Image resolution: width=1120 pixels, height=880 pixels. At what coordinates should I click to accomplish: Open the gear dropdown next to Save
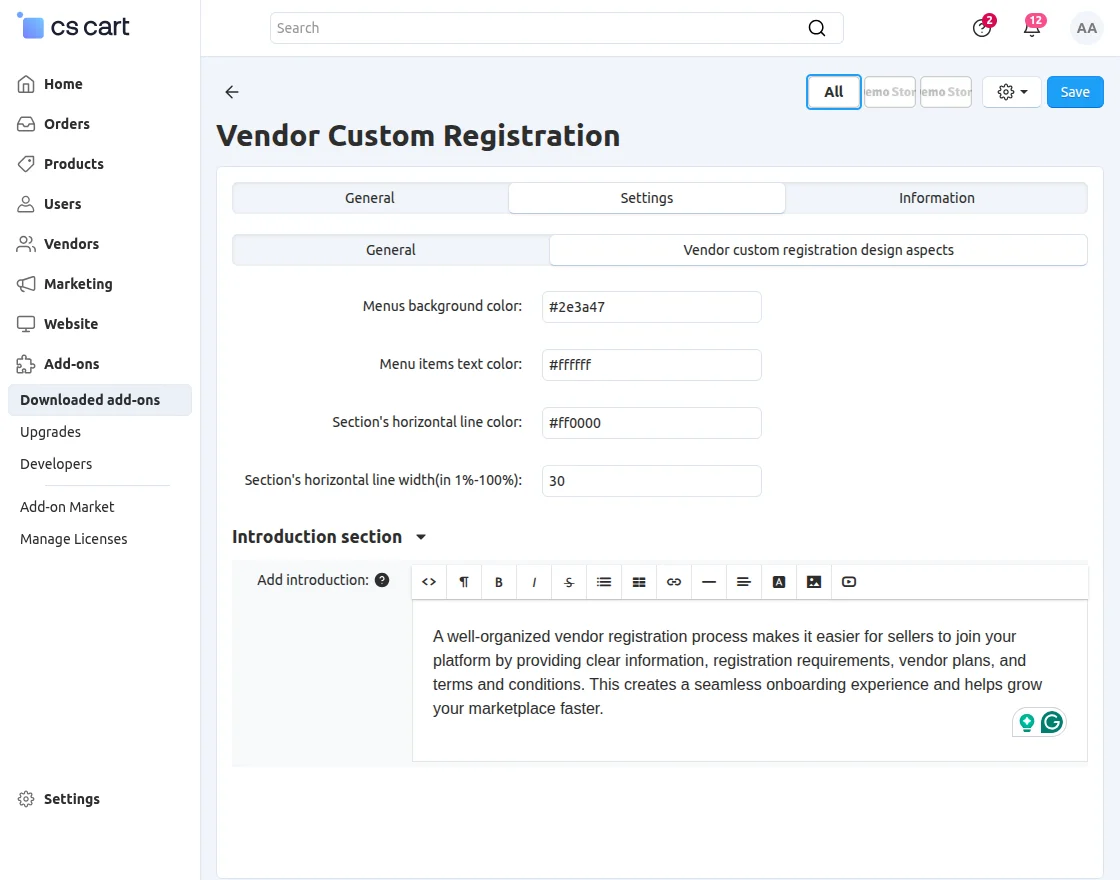point(1011,91)
